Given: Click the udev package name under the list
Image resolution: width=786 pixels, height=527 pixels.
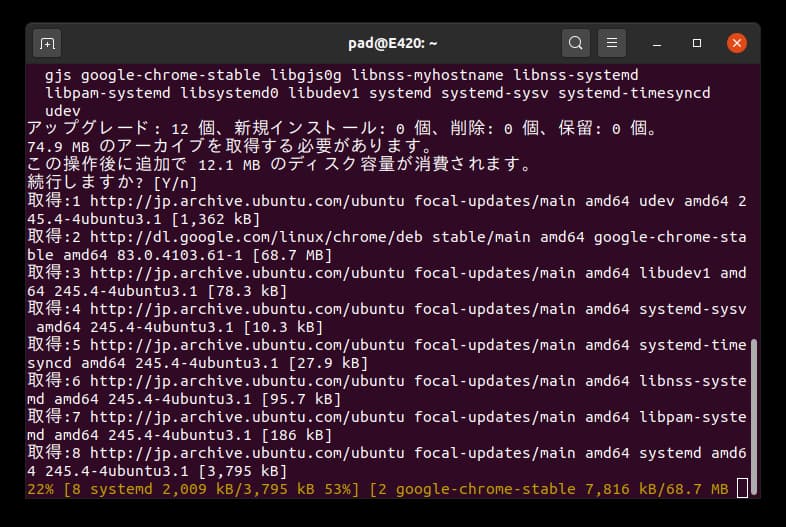Looking at the screenshot, I should (x=63, y=111).
